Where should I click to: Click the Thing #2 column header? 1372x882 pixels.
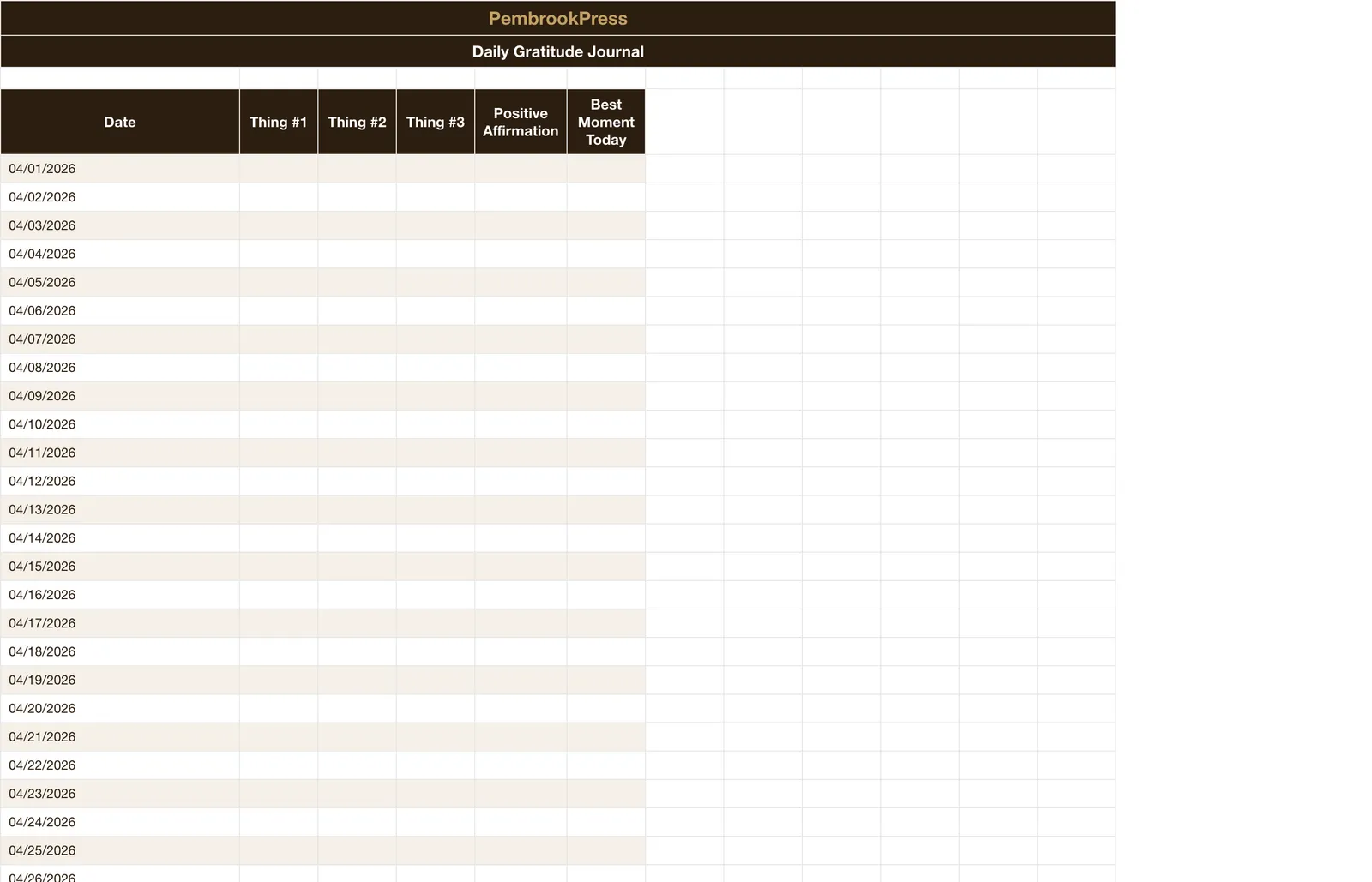[x=357, y=122]
